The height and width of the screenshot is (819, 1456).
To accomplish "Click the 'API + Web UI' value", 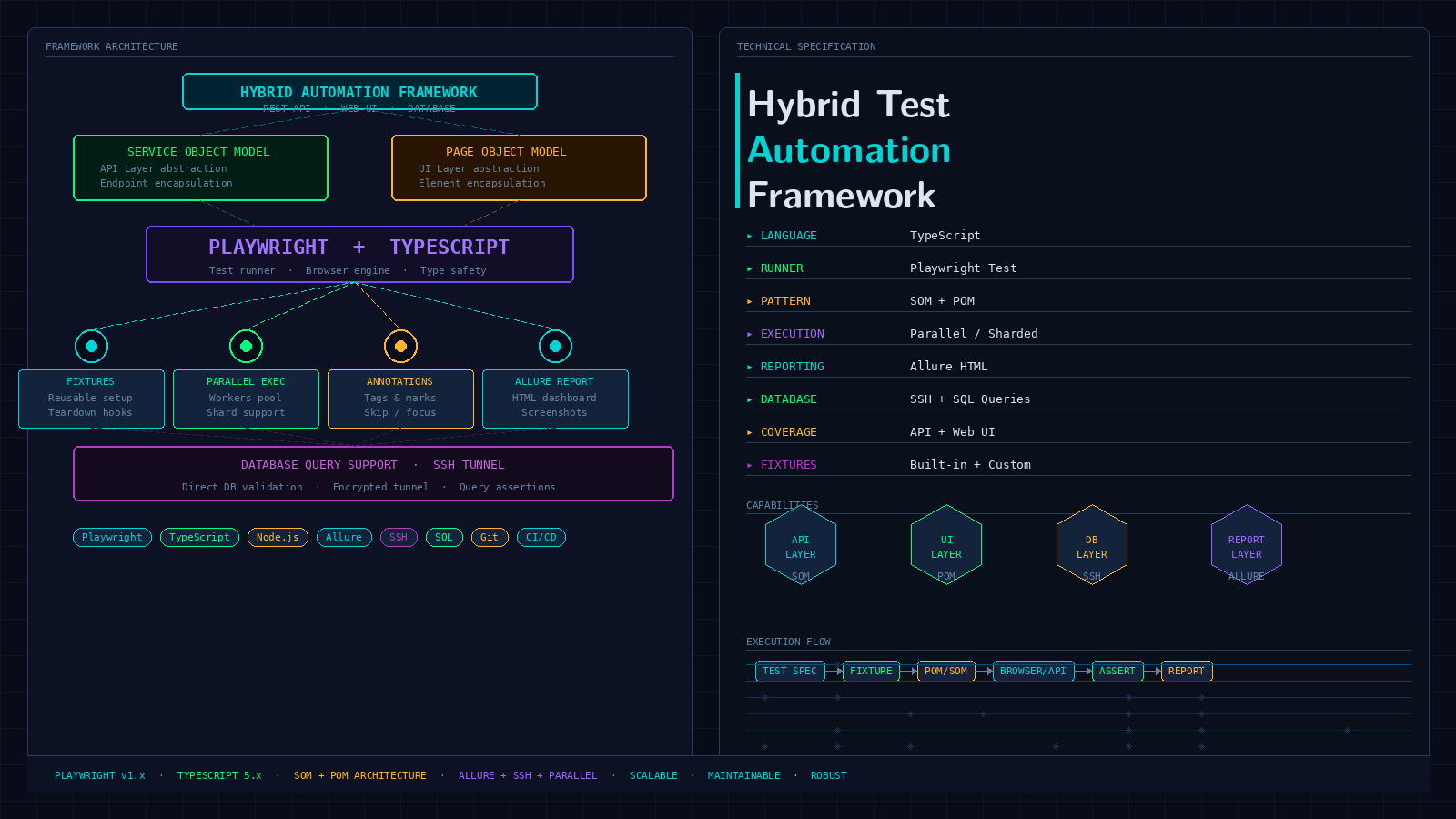I will [x=953, y=432].
